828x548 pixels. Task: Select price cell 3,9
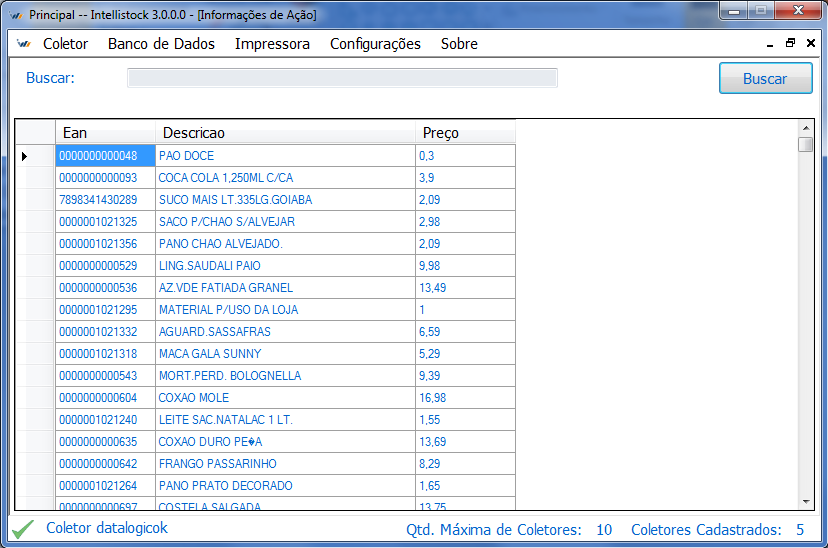(x=465, y=178)
